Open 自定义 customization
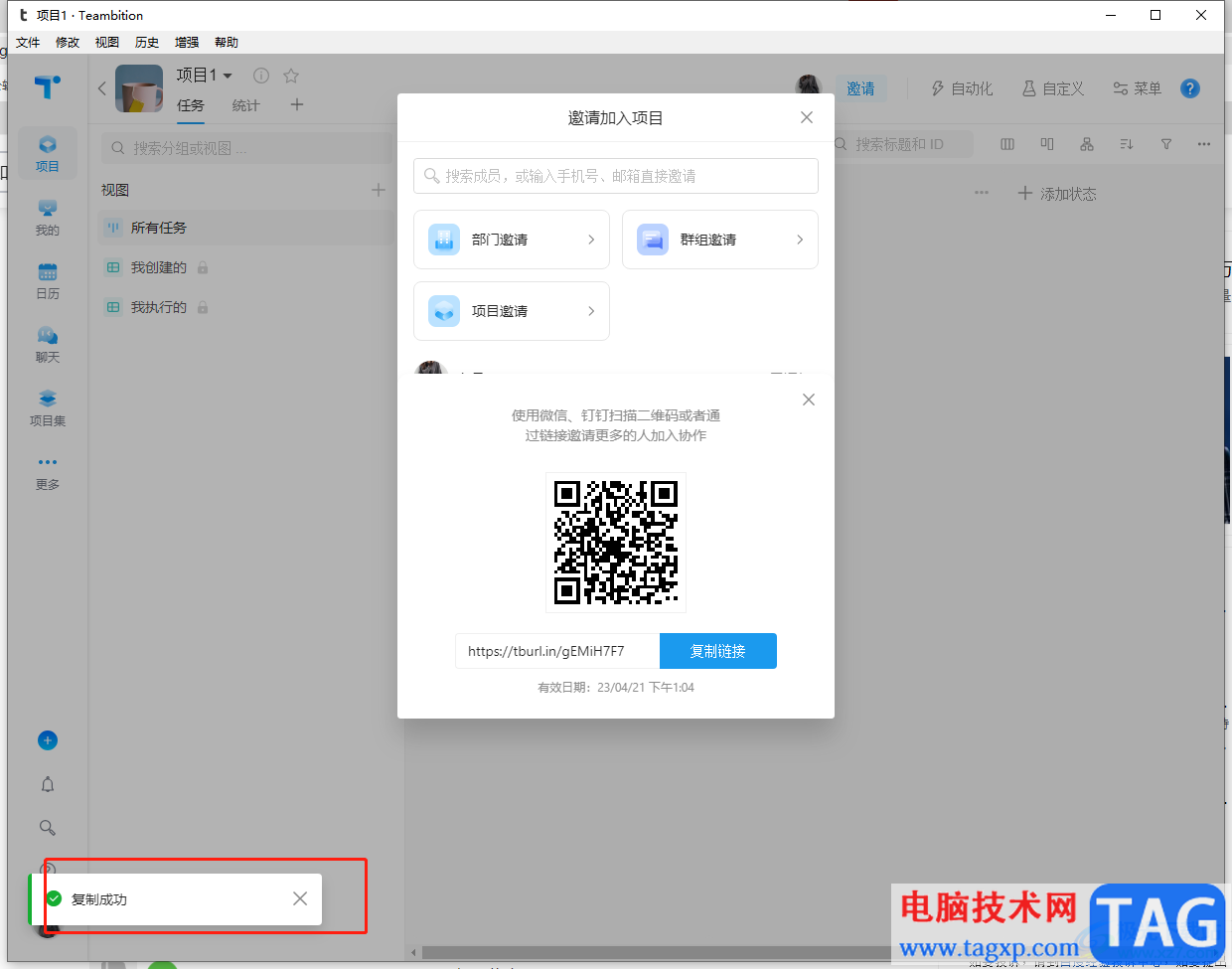 pyautogui.click(x=1053, y=88)
